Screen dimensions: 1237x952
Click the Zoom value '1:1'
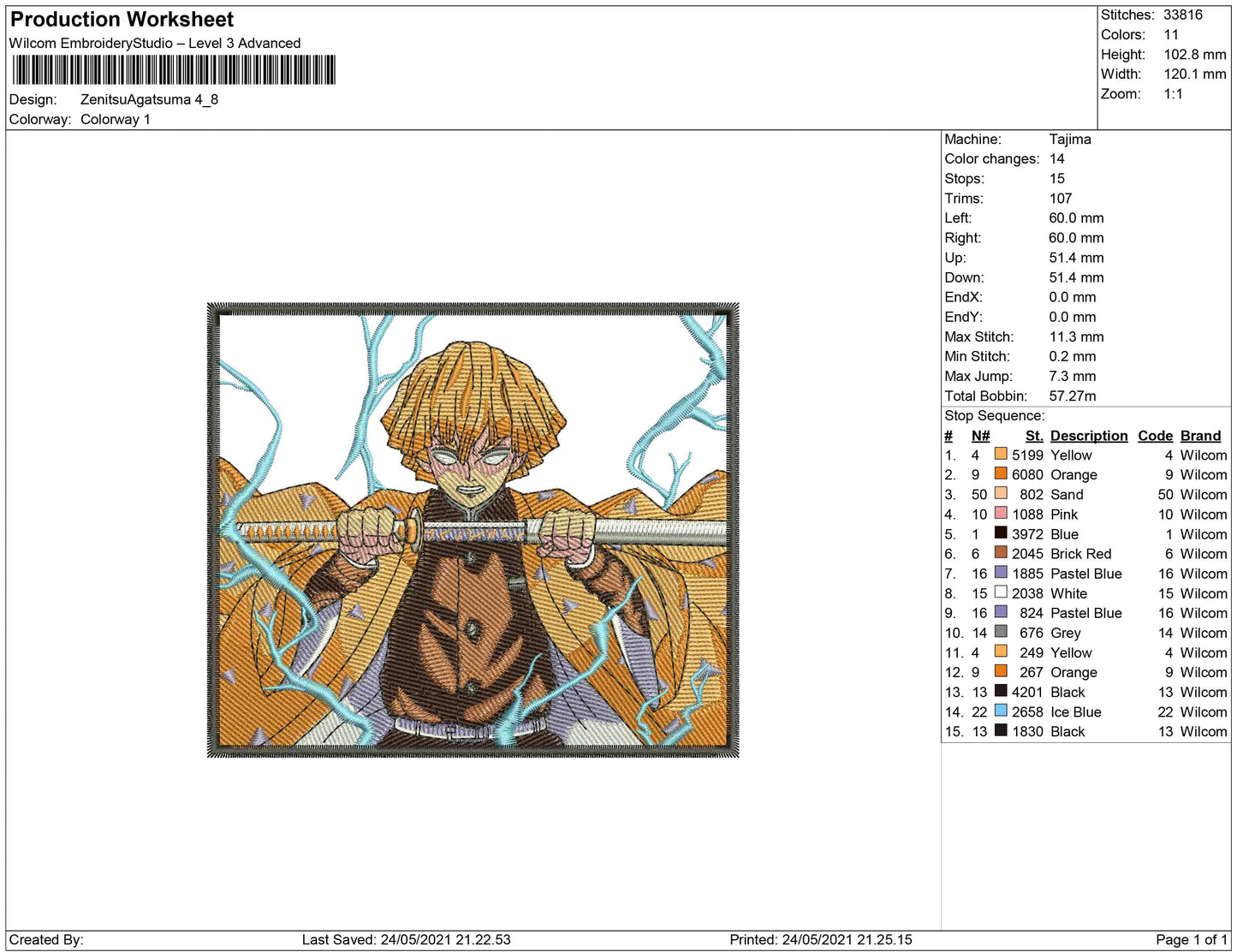click(1173, 93)
